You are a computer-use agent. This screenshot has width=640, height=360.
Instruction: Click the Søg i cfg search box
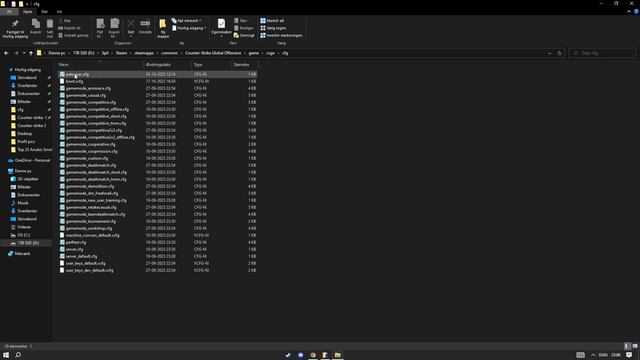602,53
